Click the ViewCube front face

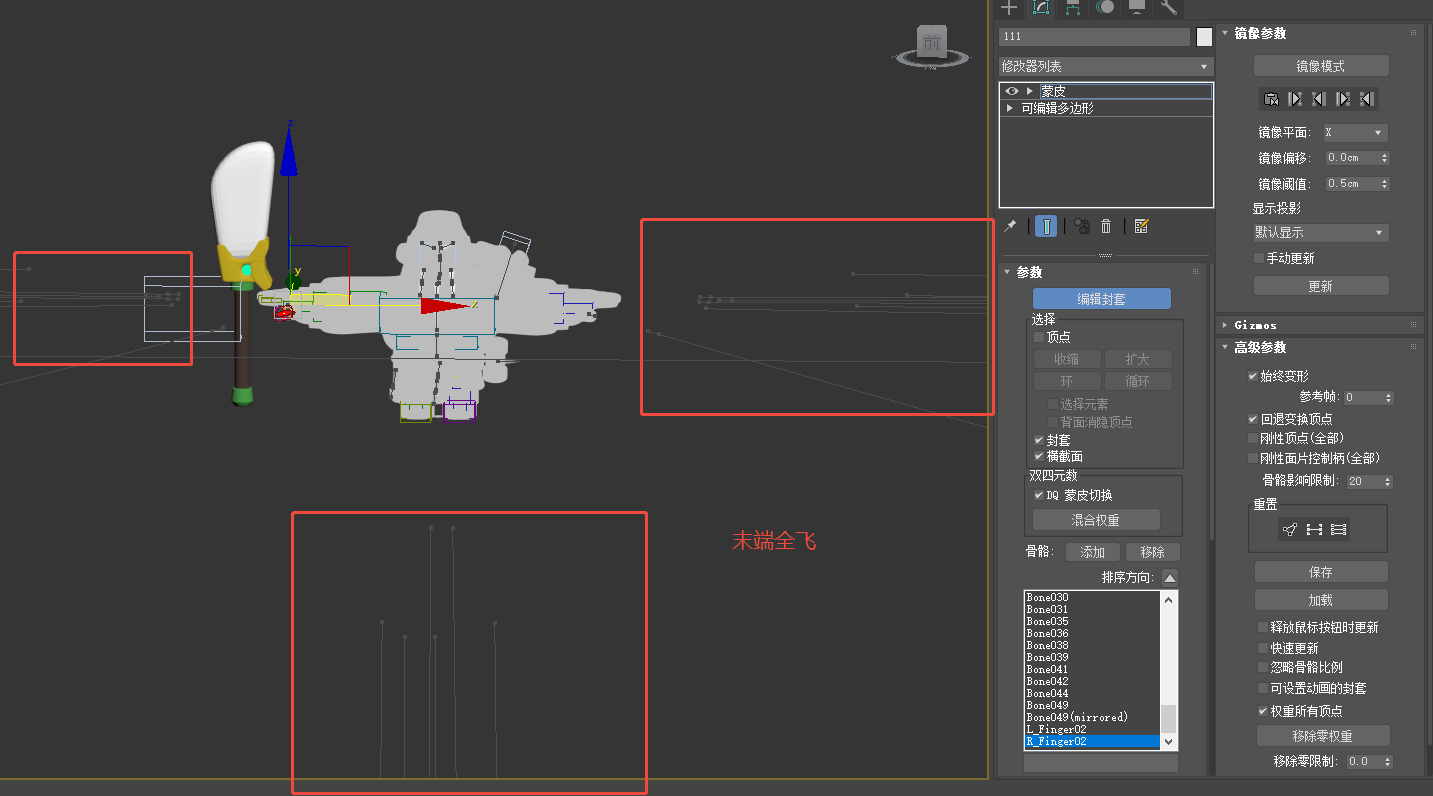(932, 42)
